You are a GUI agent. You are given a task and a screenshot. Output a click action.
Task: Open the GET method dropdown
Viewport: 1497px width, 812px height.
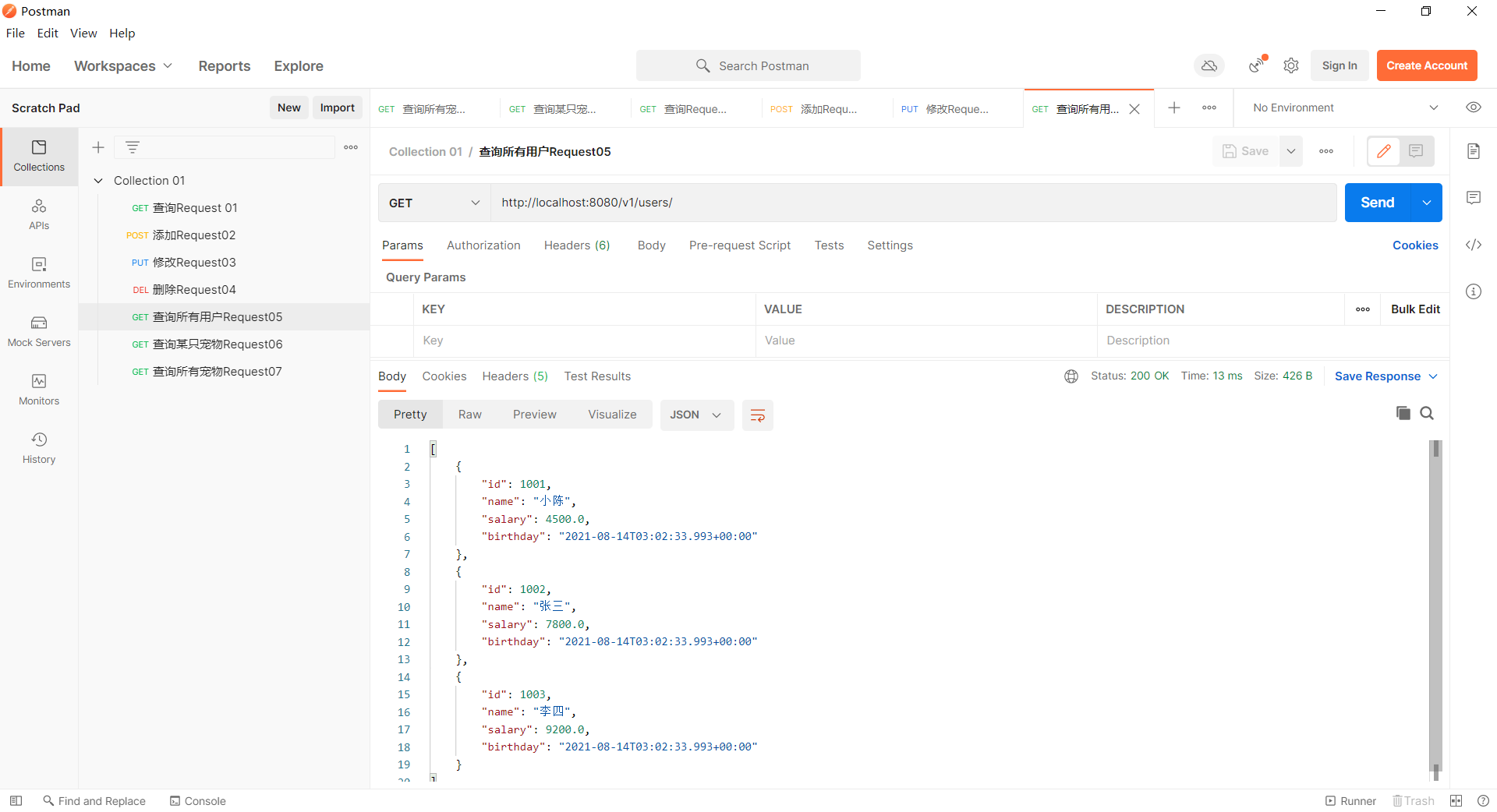pos(434,203)
